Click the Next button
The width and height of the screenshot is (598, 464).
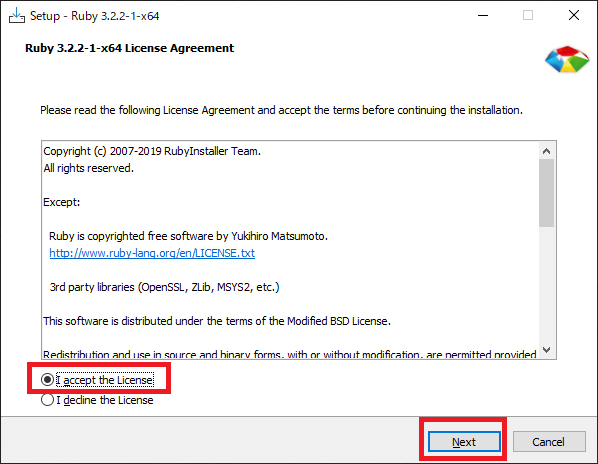pos(464,442)
